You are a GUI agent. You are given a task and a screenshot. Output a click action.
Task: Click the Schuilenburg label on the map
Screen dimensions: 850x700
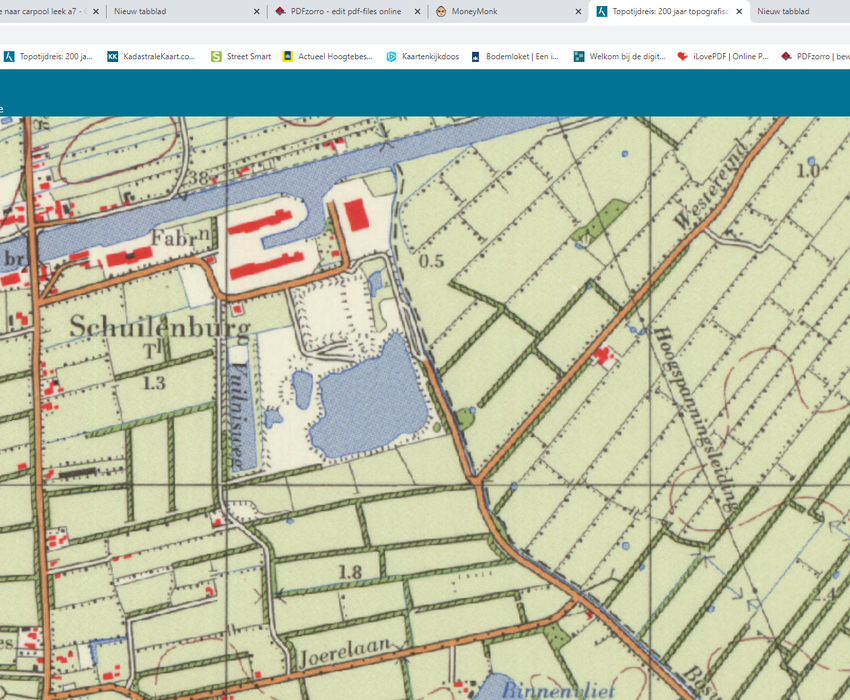[x=160, y=327]
